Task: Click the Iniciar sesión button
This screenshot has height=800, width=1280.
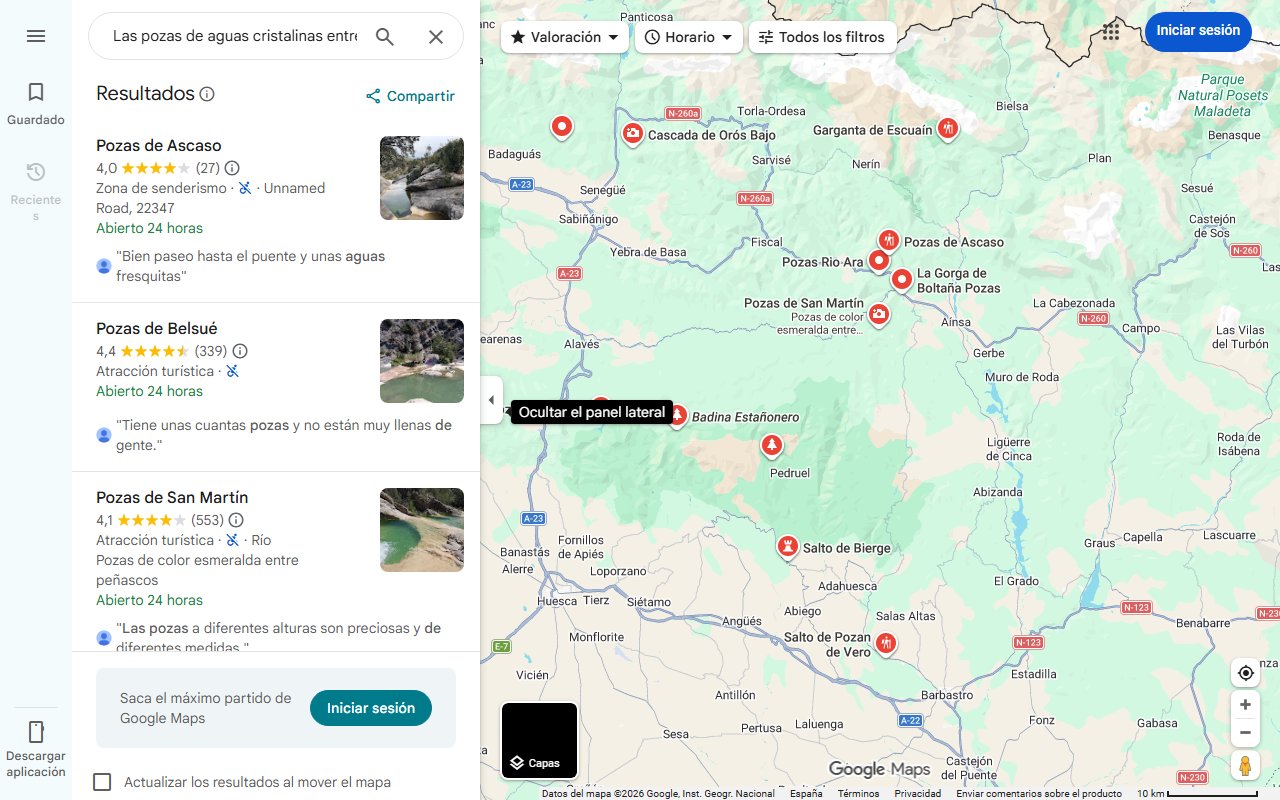Action: tap(1198, 31)
